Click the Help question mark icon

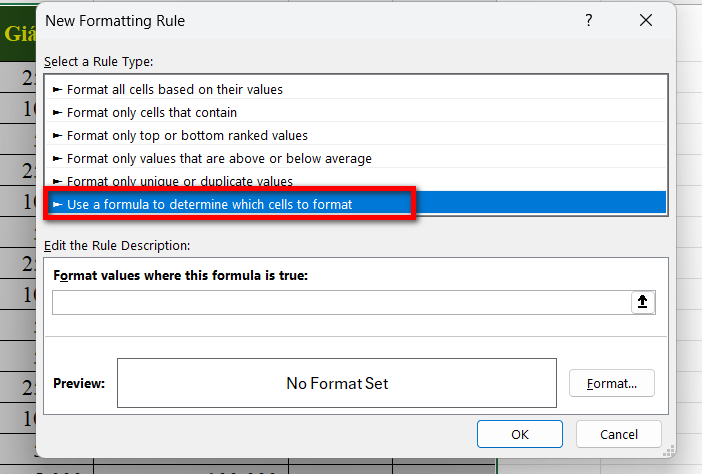pyautogui.click(x=588, y=20)
